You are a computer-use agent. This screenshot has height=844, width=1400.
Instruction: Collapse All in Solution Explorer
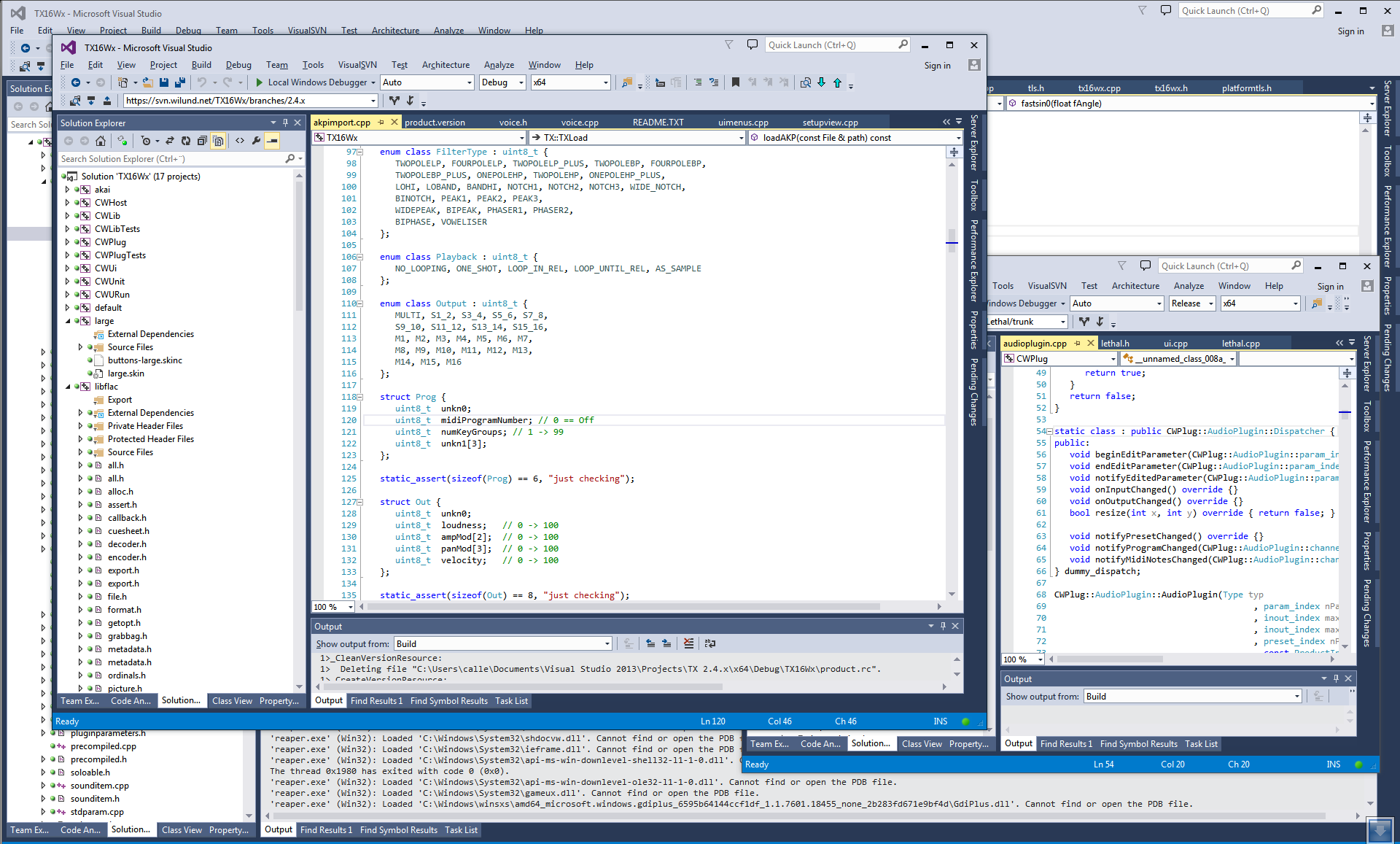pos(202,141)
